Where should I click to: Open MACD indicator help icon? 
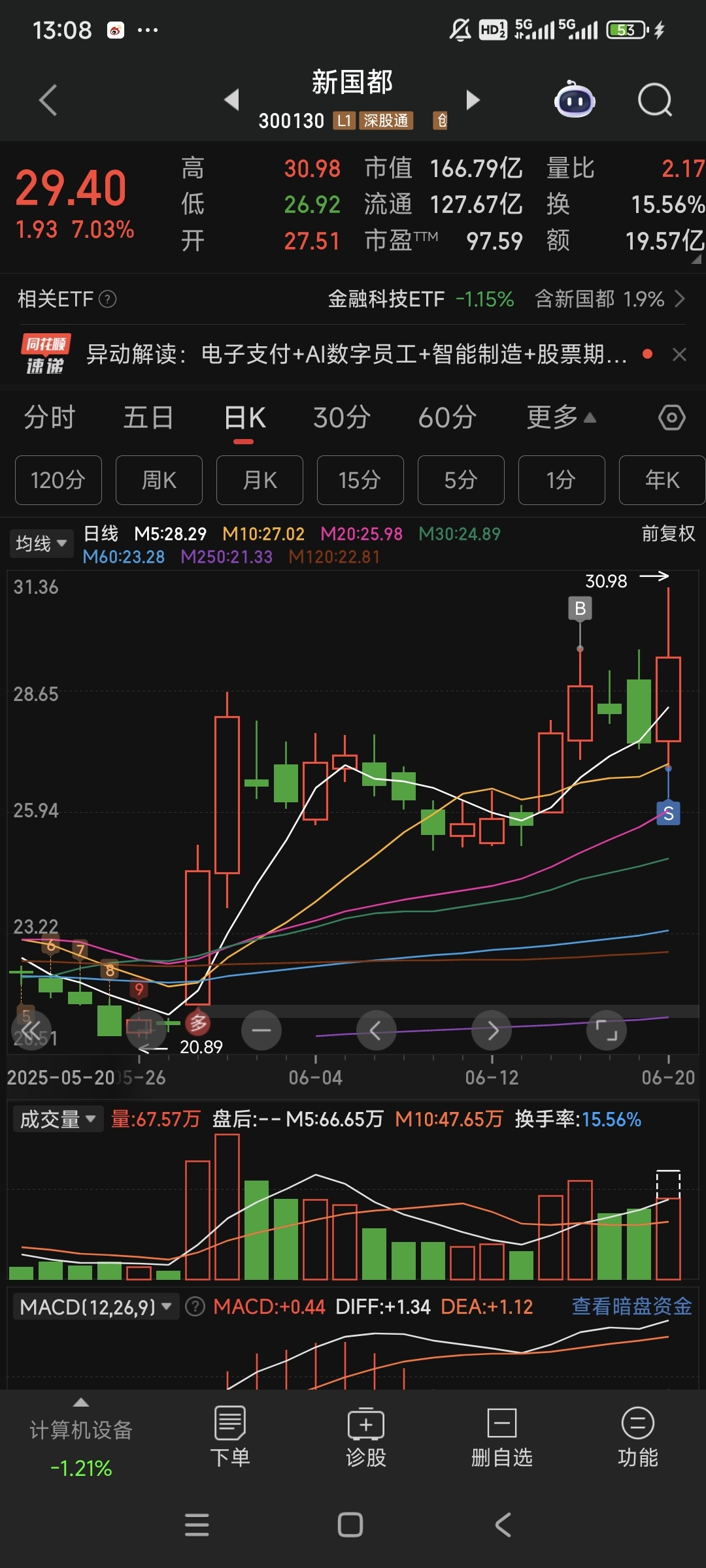[195, 1307]
